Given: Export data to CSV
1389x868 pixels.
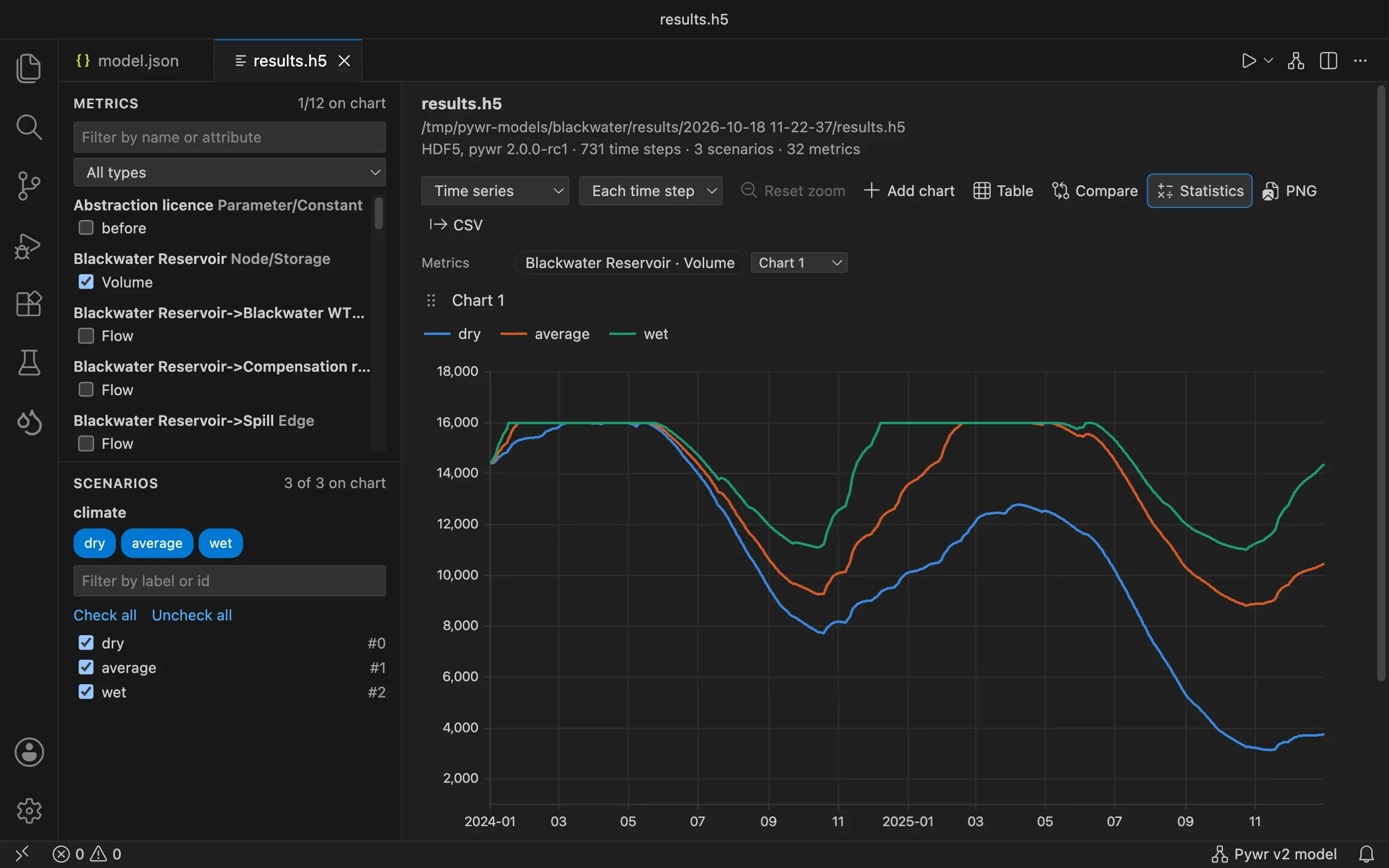Looking at the screenshot, I should tap(456, 225).
